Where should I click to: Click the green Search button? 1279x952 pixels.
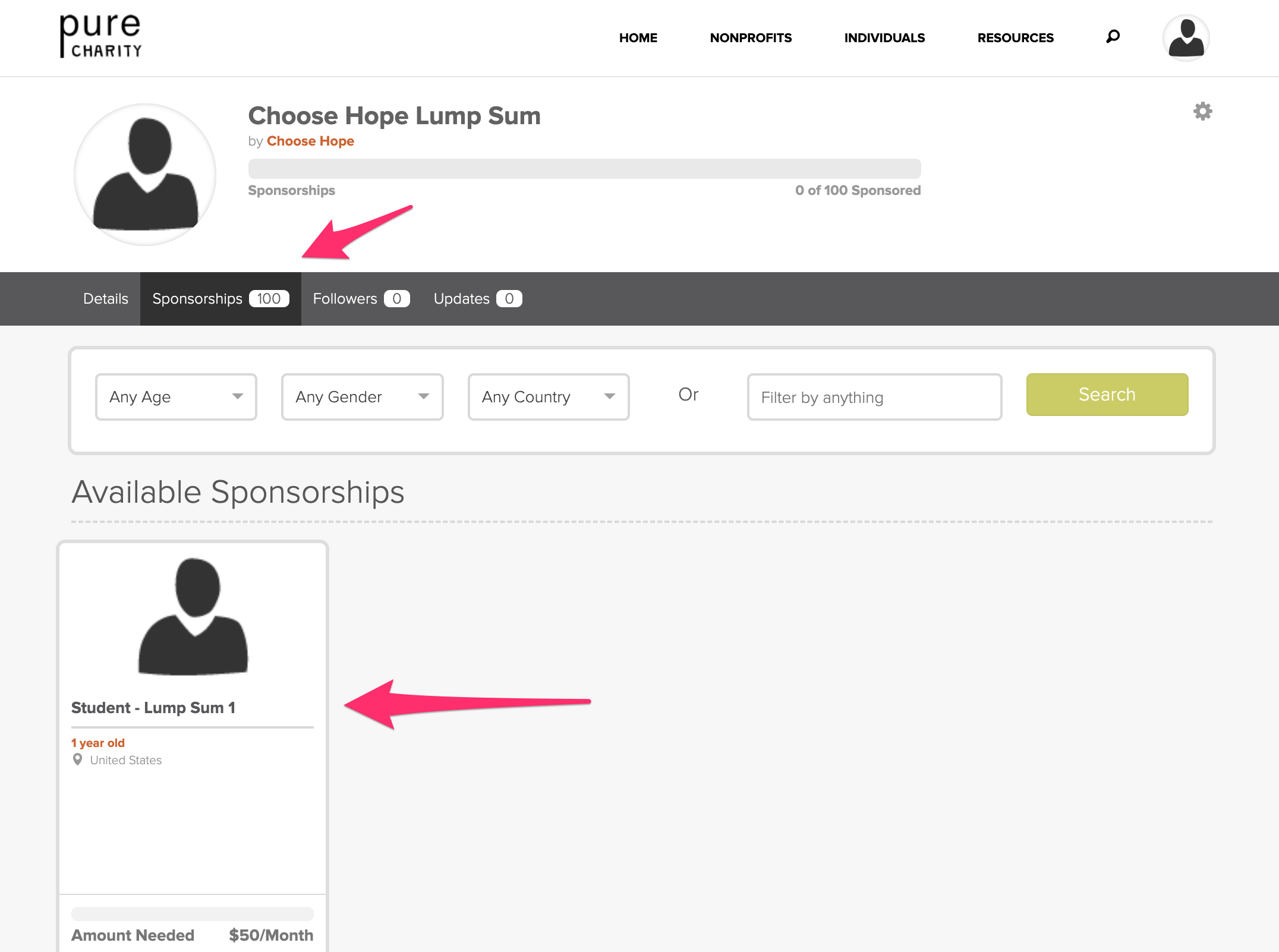[1107, 395]
